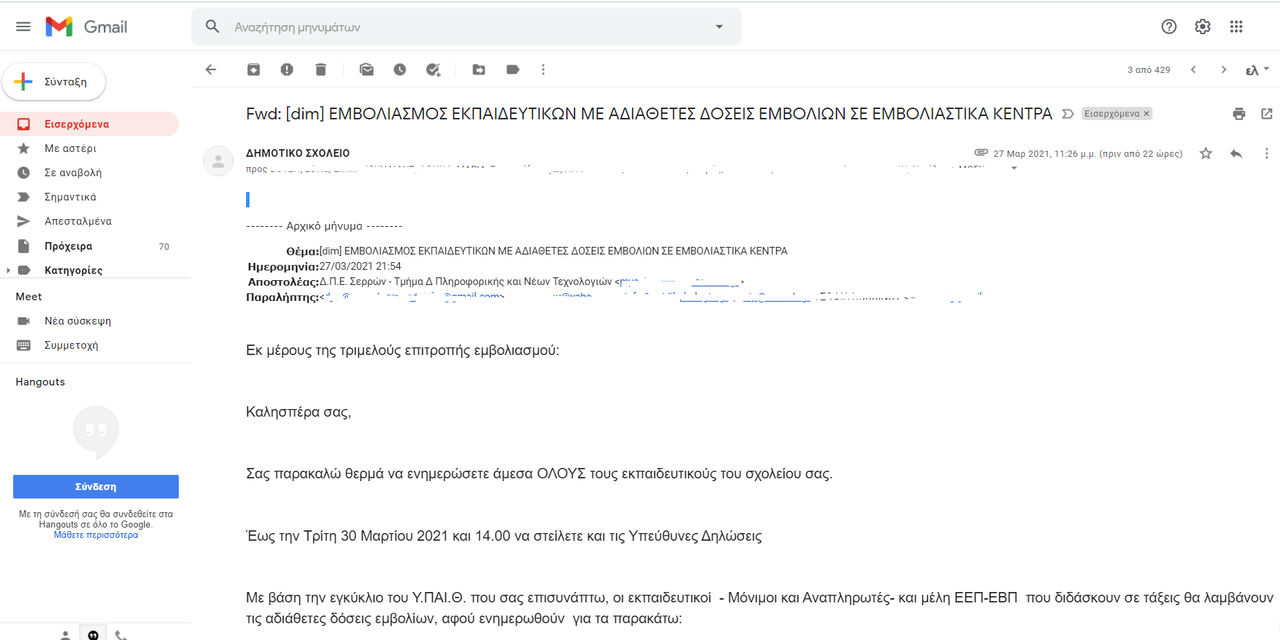Open input language ελ dropdown
Screen dimensions: 1280x640
(1258, 70)
